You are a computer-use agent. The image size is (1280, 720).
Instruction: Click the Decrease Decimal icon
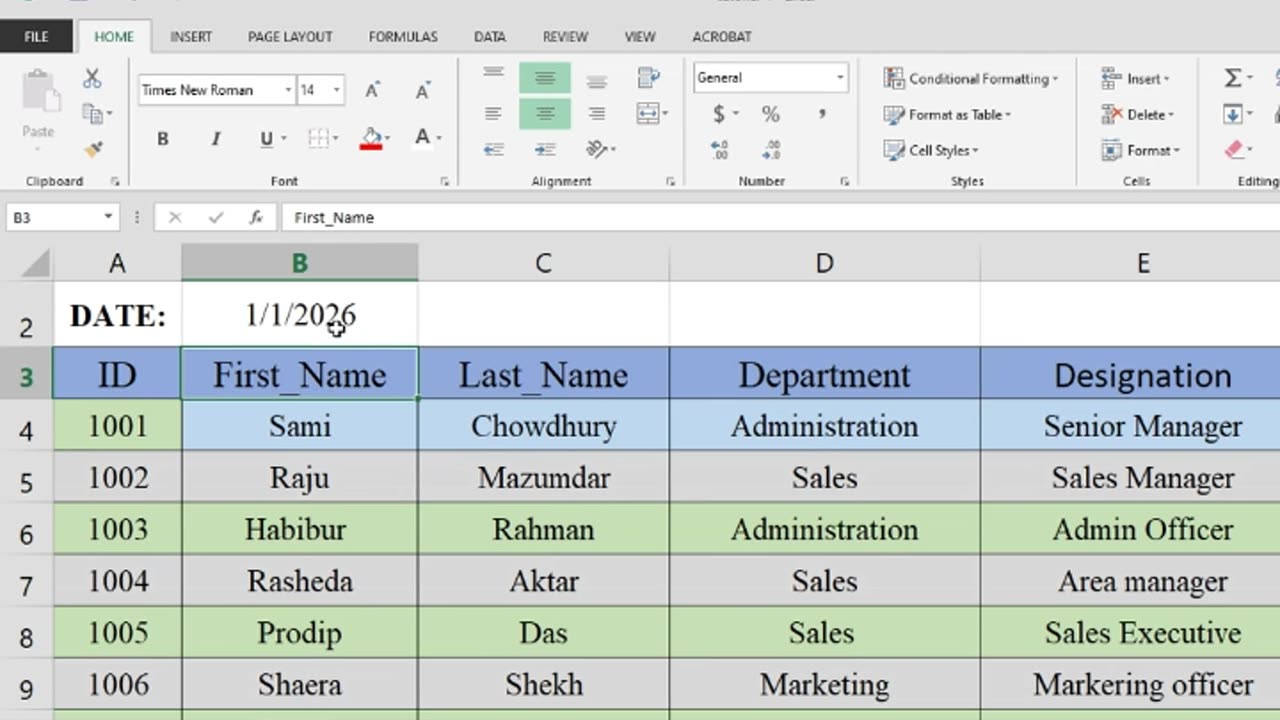click(770, 150)
